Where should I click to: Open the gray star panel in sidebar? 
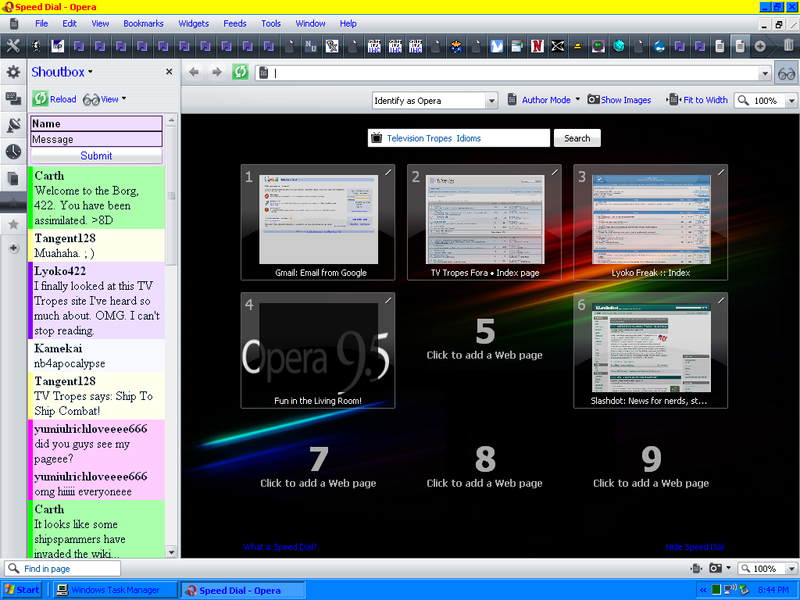coord(13,224)
